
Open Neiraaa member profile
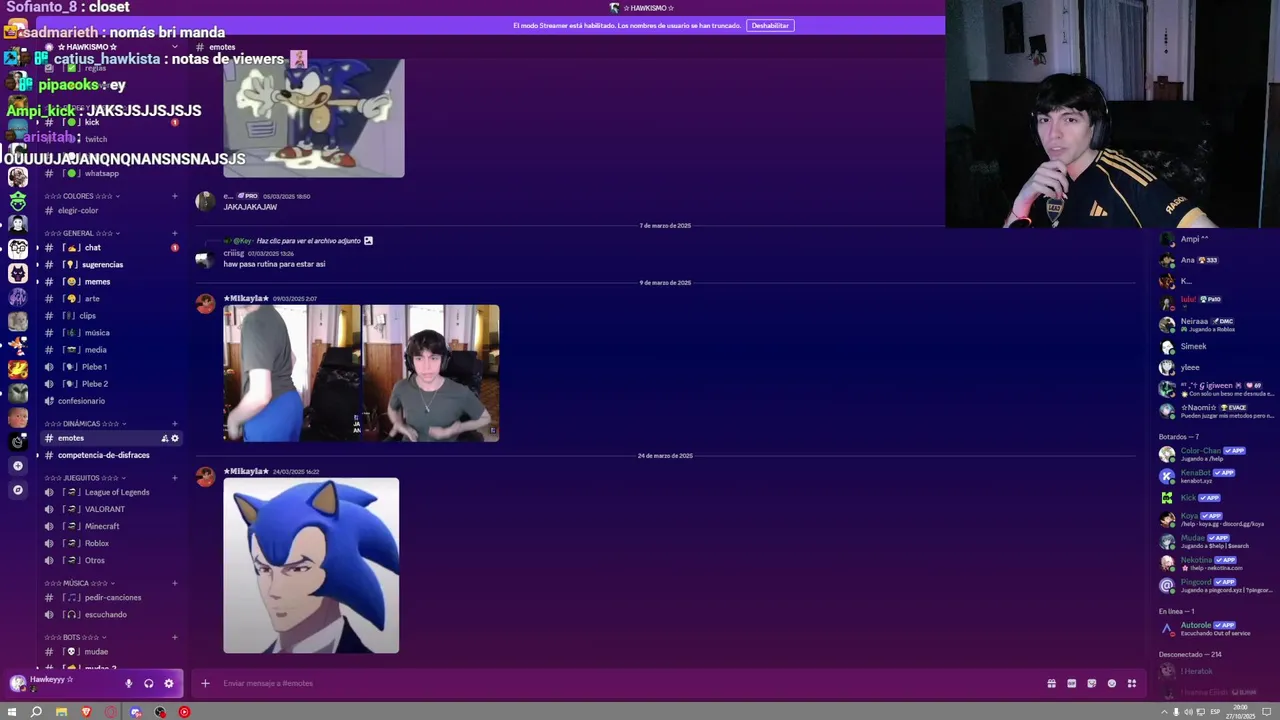(x=1216, y=325)
